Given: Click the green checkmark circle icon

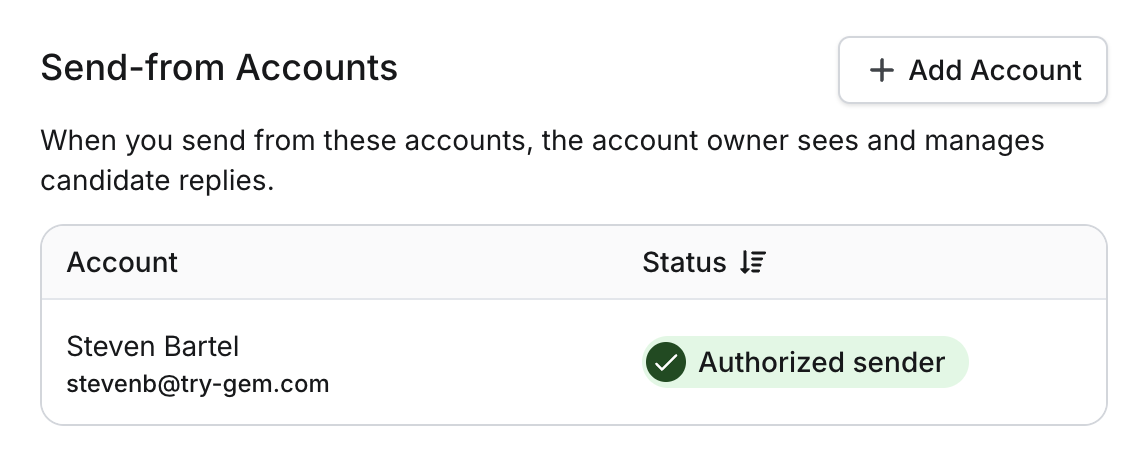Looking at the screenshot, I should (x=665, y=362).
